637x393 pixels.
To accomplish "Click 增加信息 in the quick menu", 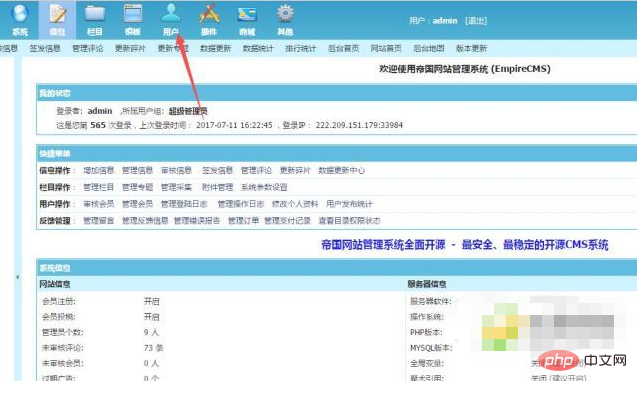I will click(99, 171).
